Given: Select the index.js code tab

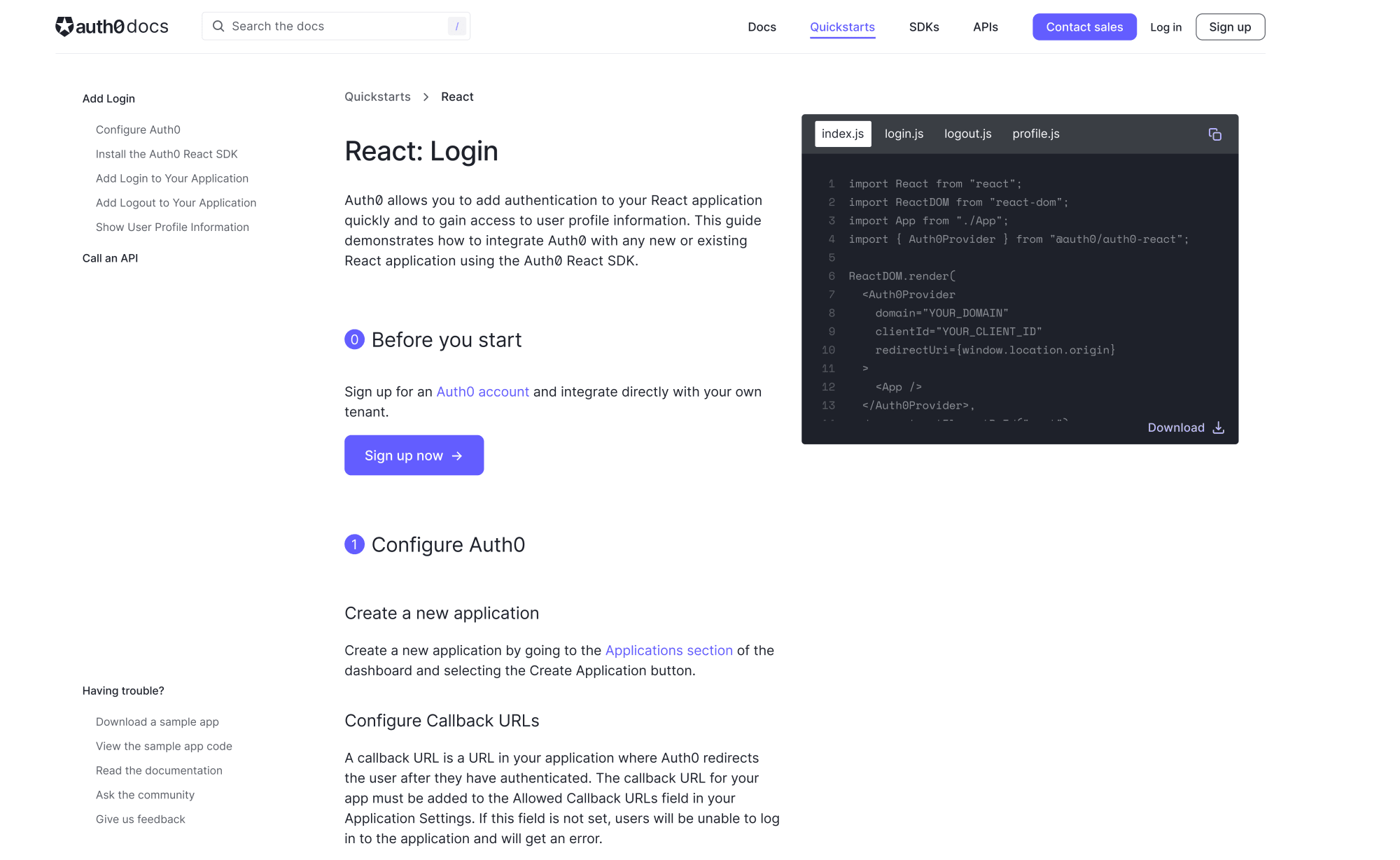Looking at the screenshot, I should tap(843, 134).
